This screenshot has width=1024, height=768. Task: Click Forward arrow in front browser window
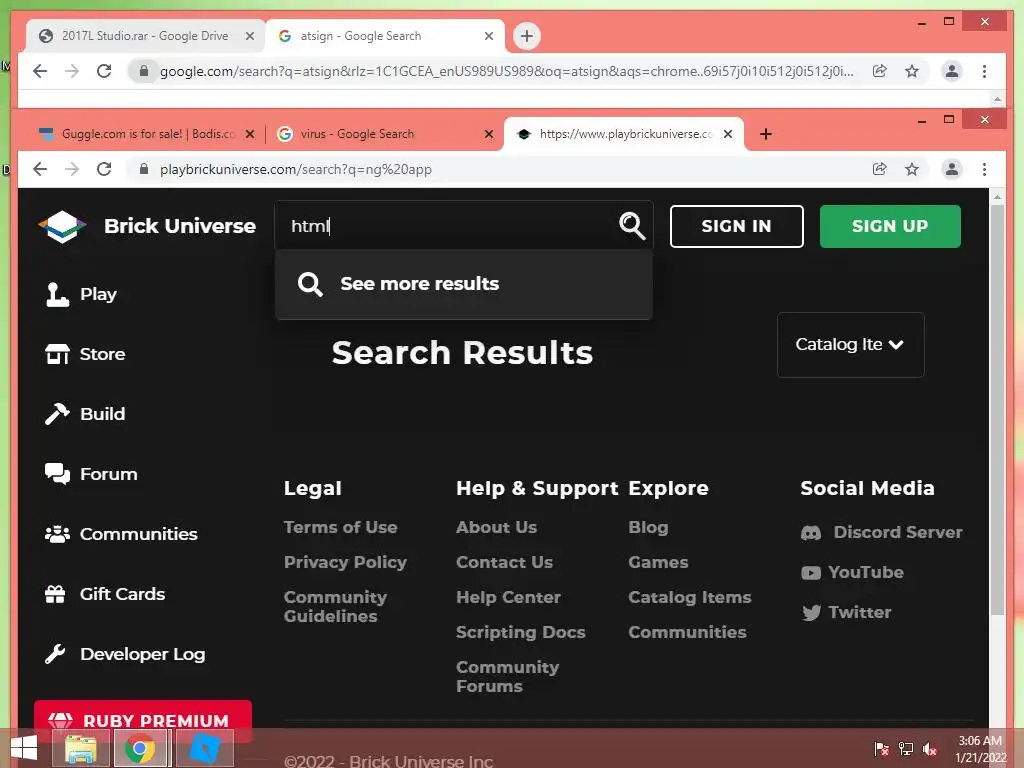coord(72,169)
